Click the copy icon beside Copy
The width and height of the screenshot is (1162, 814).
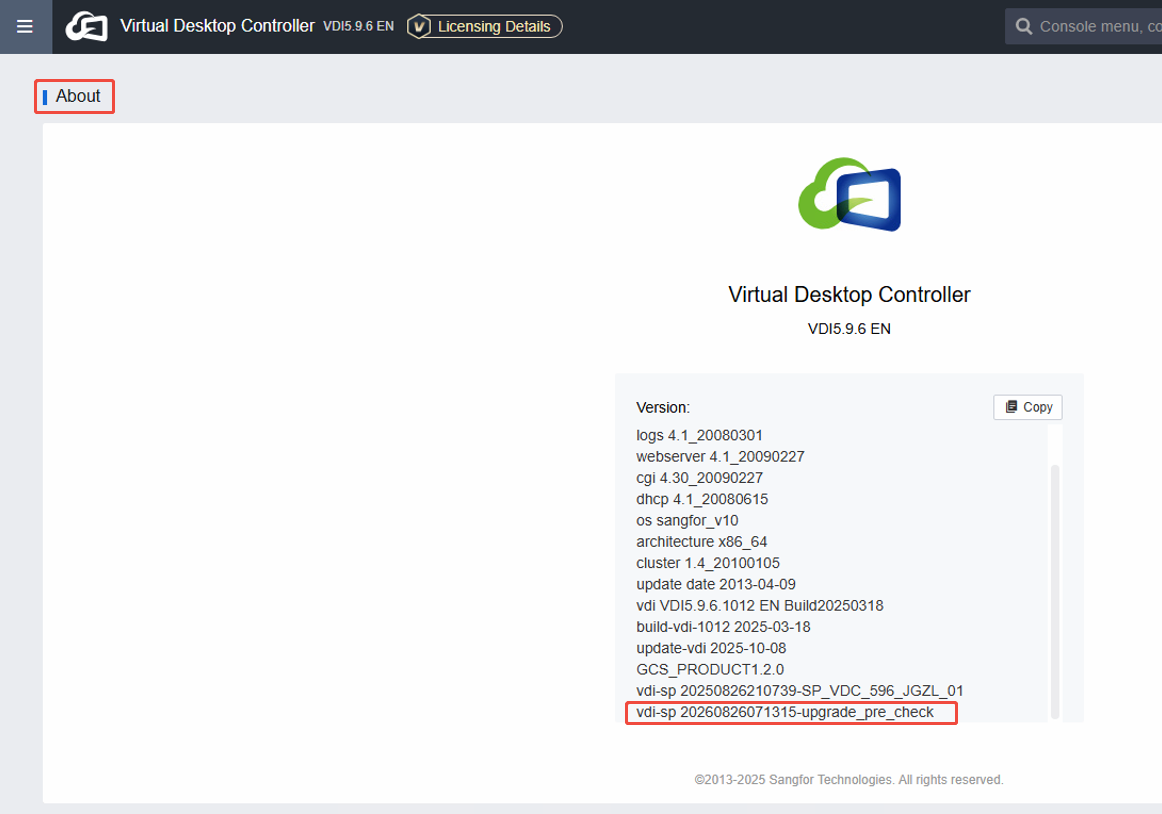[x=1011, y=407]
